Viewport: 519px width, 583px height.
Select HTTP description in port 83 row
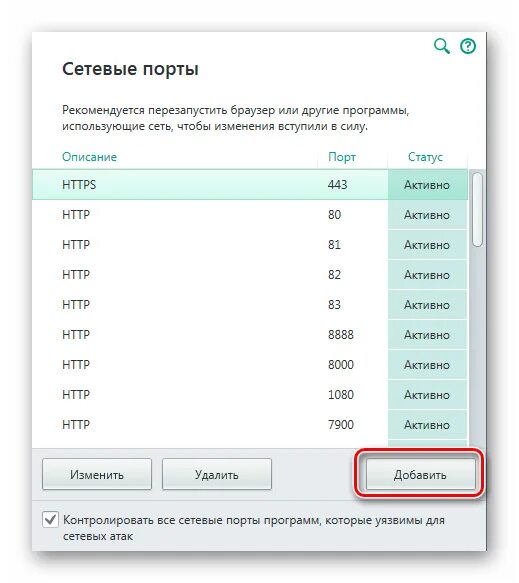(76, 305)
